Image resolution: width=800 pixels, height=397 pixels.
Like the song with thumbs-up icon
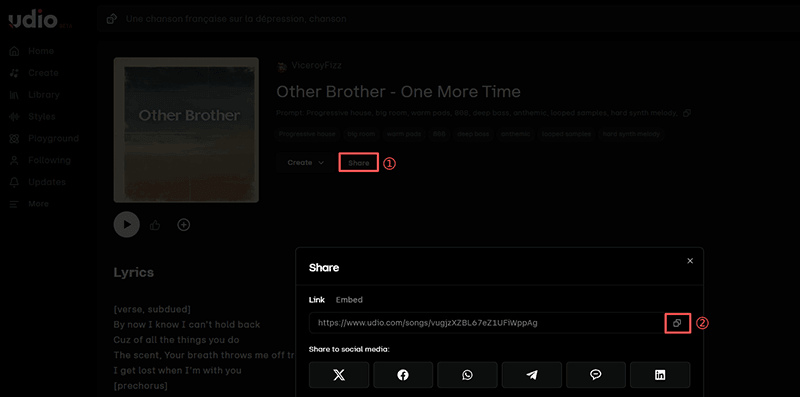tap(155, 225)
